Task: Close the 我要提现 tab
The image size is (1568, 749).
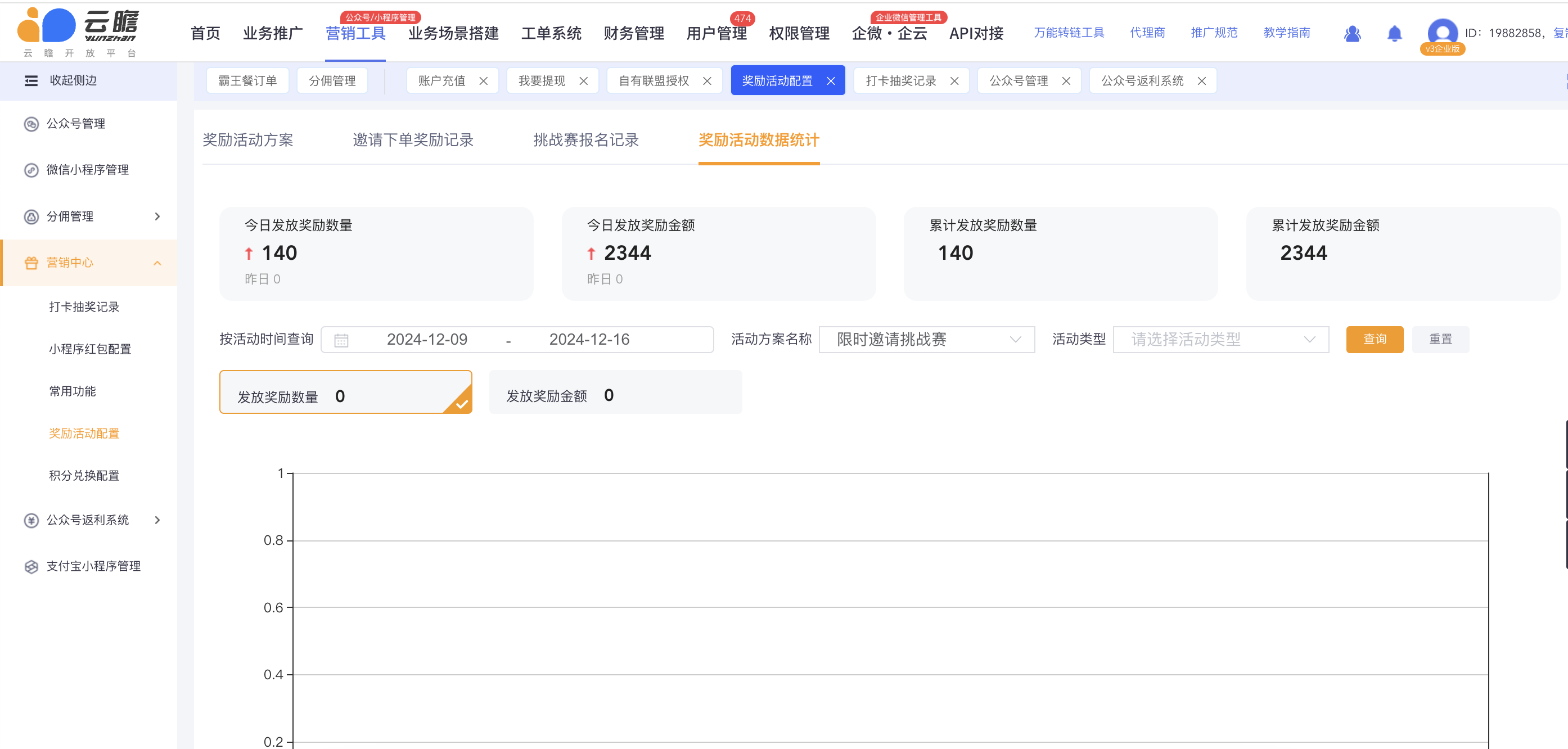Action: (x=583, y=81)
